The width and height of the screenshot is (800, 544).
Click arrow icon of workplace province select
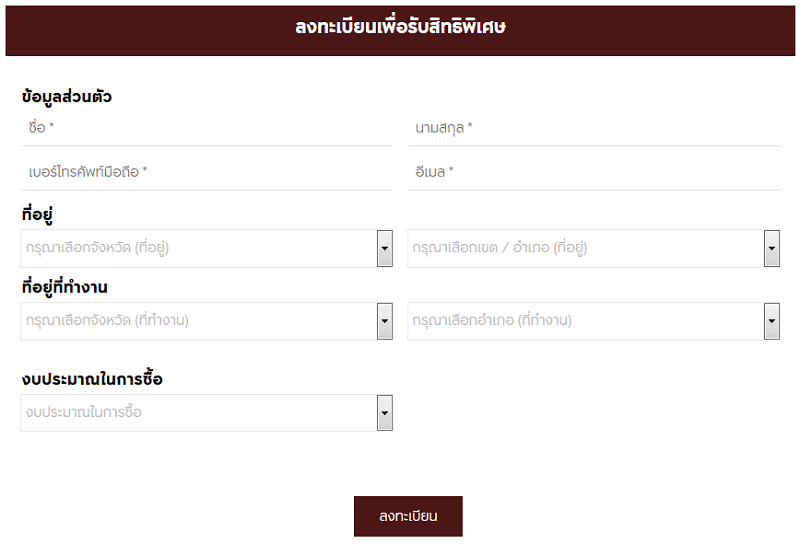coord(385,322)
